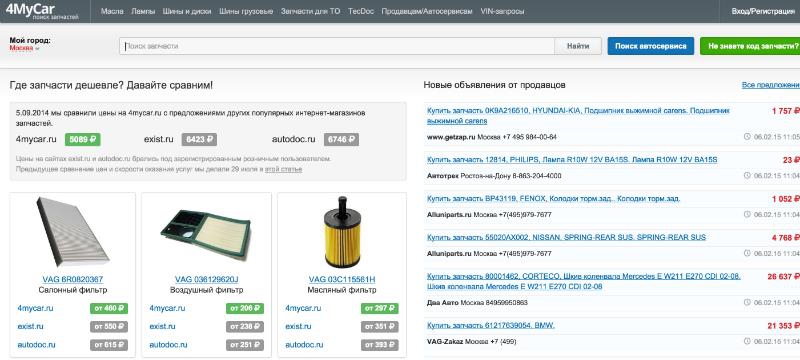Open the Лампы menu item
This screenshot has width=800, height=360.
143,11
